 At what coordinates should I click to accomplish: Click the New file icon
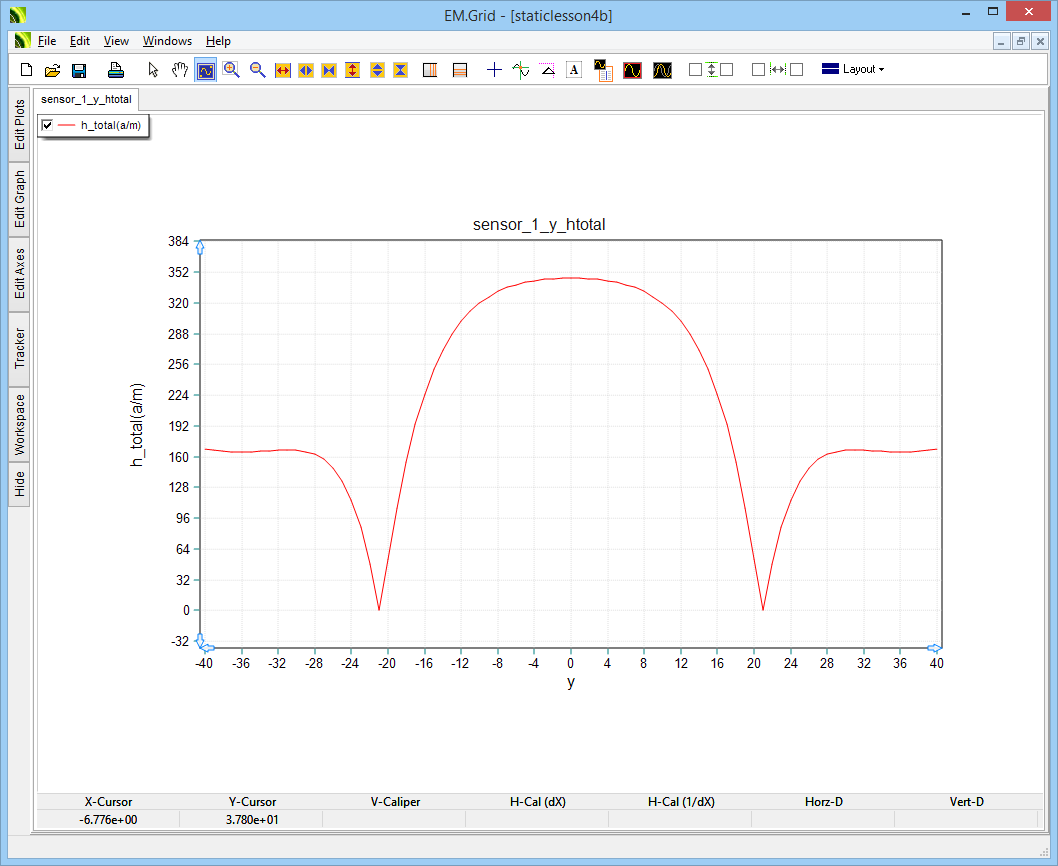tap(27, 70)
